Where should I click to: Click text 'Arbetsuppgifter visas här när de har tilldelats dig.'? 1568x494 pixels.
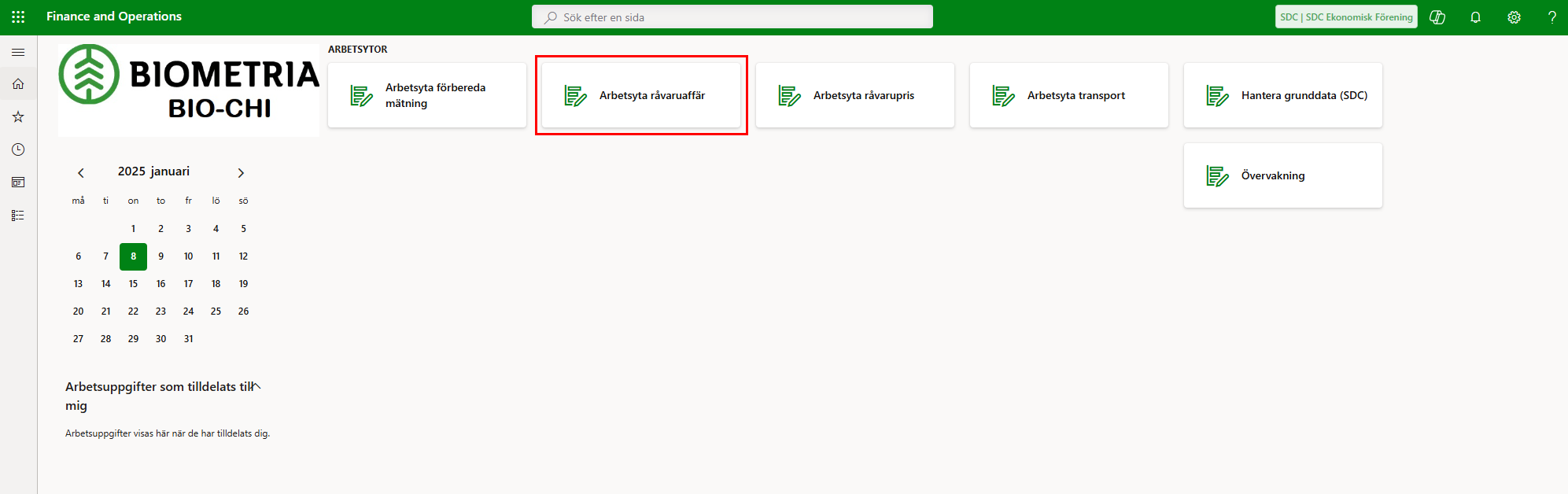coord(168,433)
